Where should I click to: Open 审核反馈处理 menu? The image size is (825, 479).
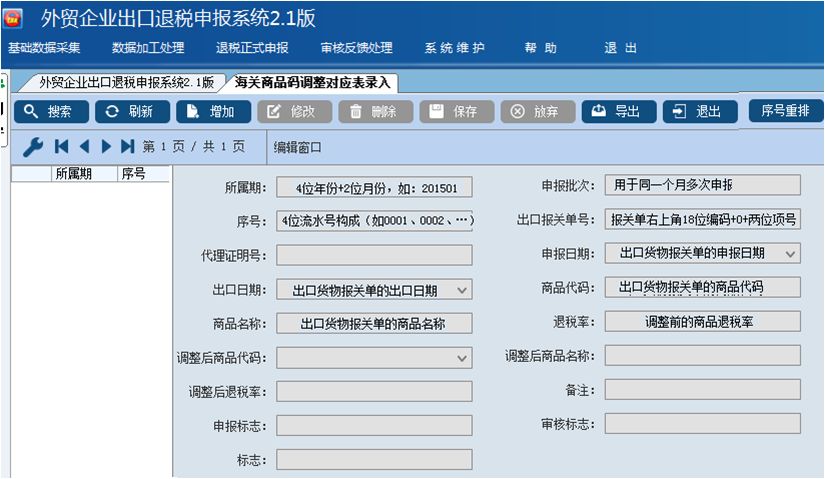(357, 48)
